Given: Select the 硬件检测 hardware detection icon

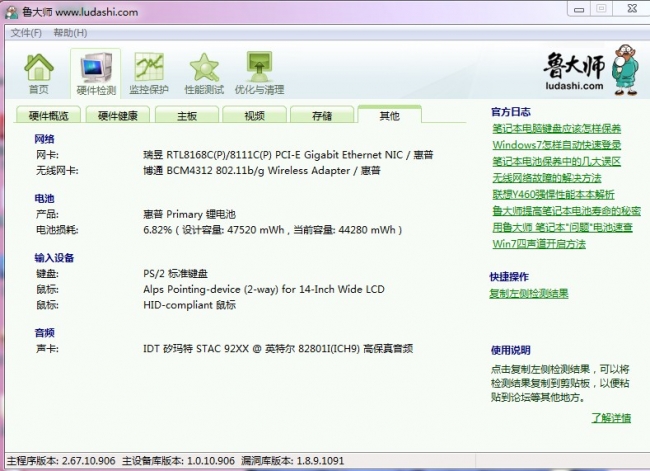Looking at the screenshot, I should (96, 73).
